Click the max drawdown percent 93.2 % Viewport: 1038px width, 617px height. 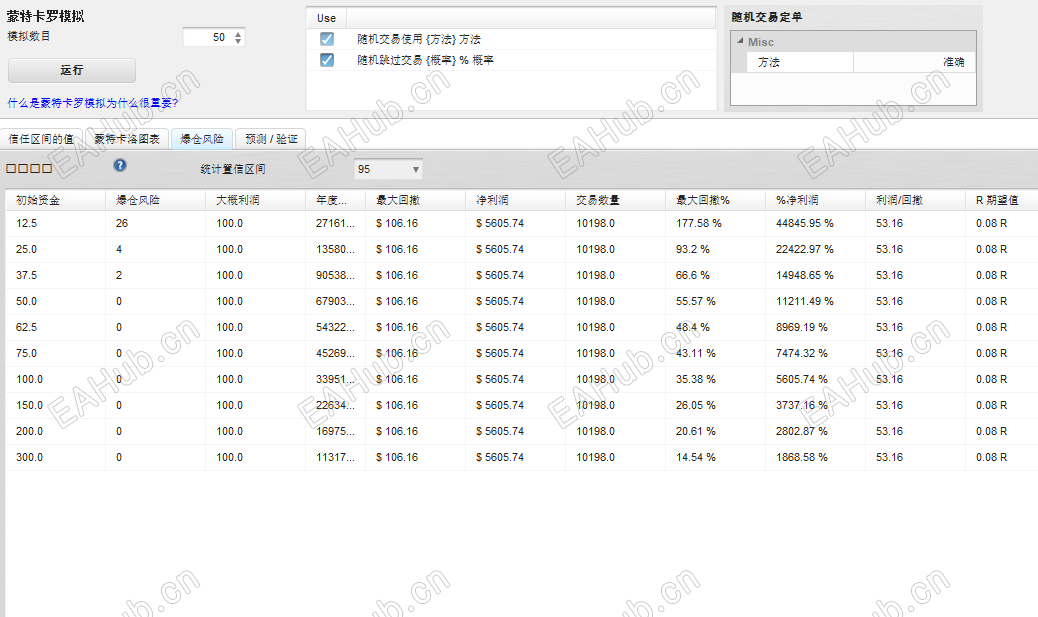tap(692, 250)
